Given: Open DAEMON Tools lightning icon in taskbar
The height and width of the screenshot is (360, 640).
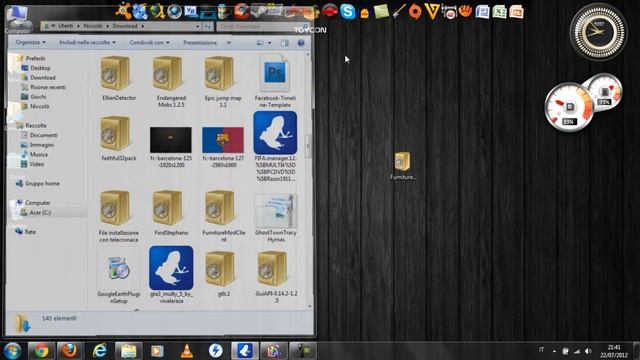Looking at the screenshot, I should tap(216, 351).
